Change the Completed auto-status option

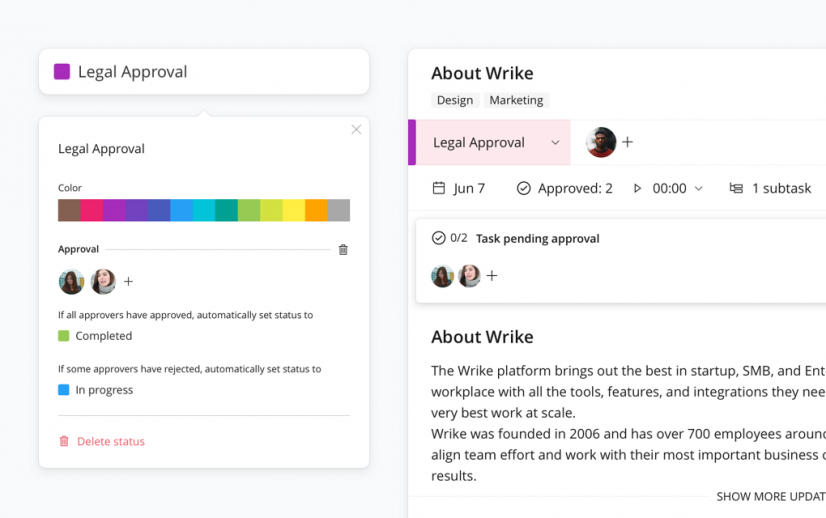(95, 336)
